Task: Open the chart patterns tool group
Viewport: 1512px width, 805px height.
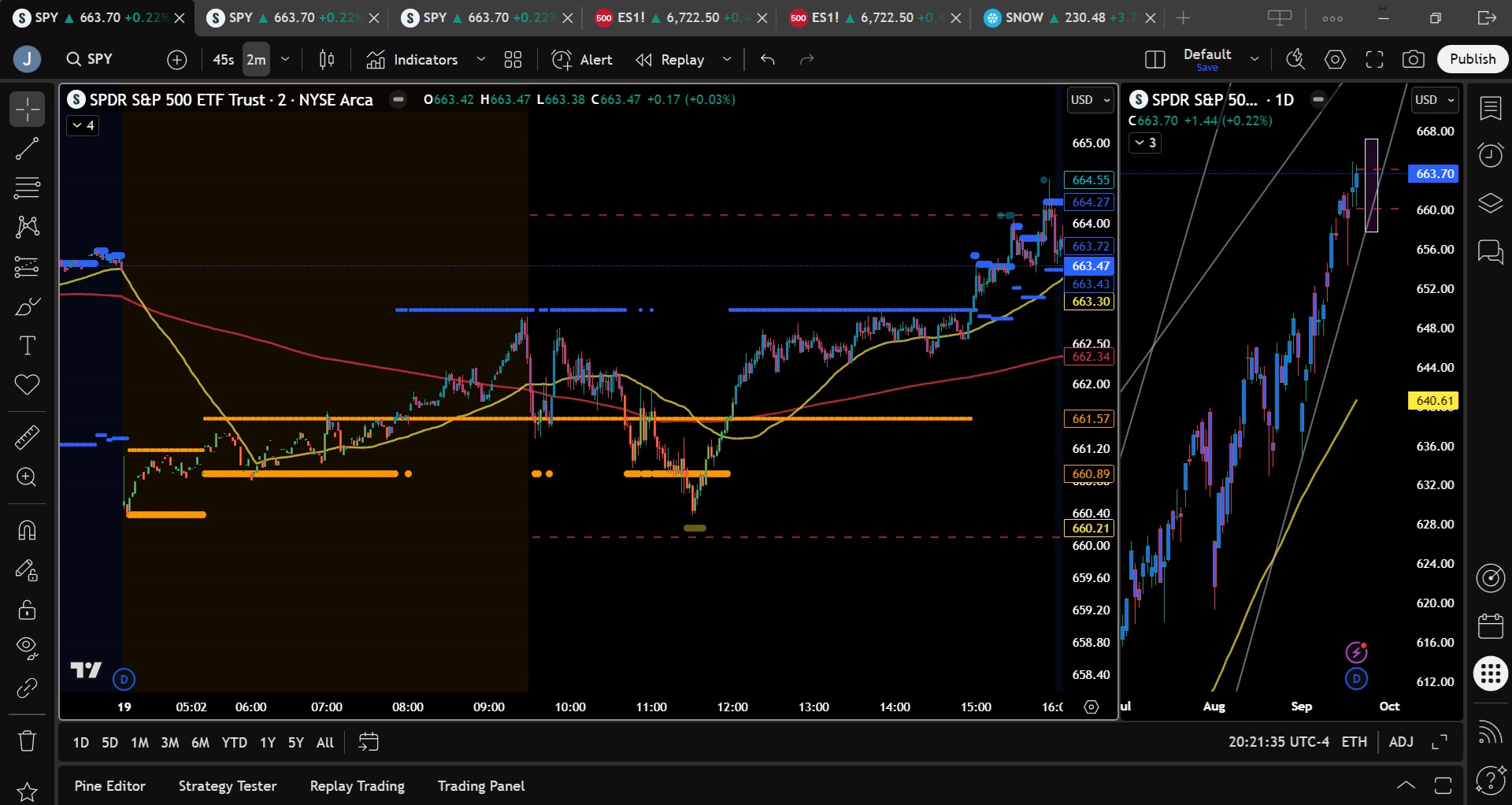Action: tap(27, 228)
